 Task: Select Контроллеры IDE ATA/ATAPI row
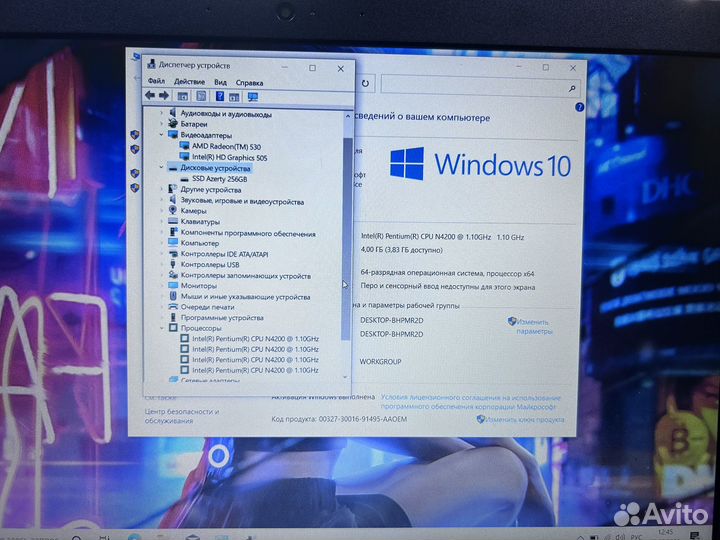click(x=225, y=253)
